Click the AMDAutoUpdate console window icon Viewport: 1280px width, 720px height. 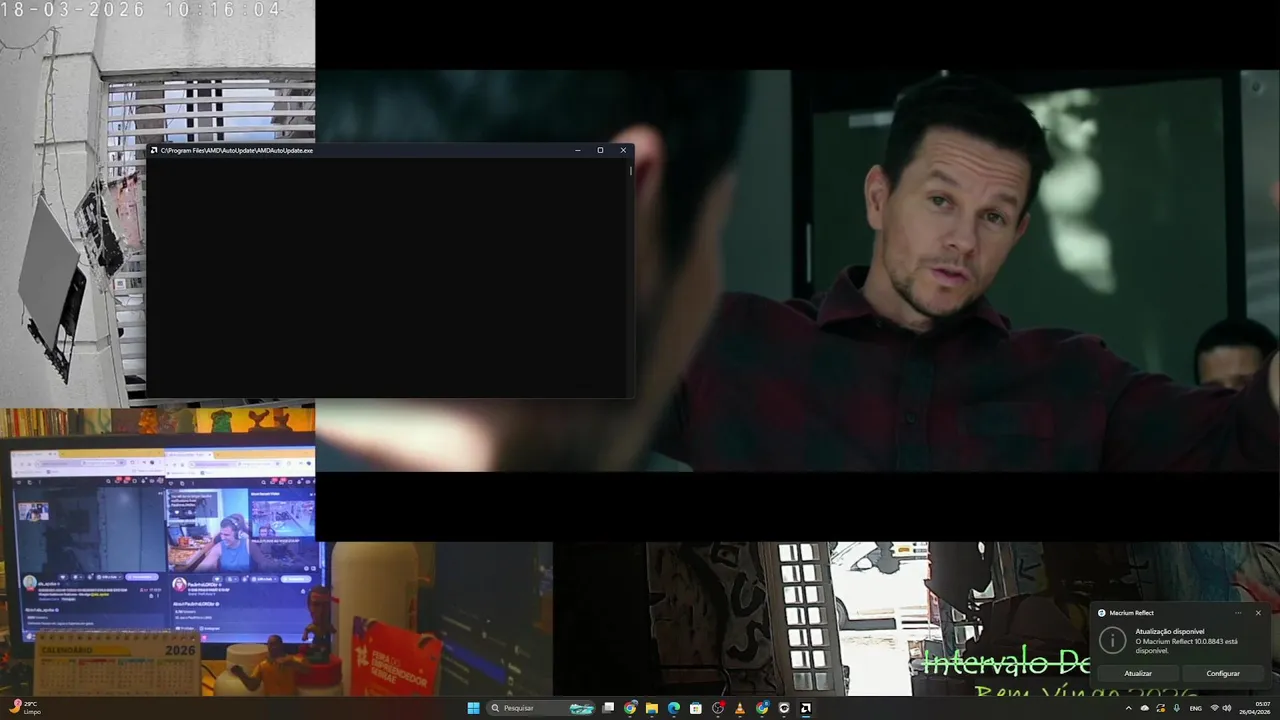[154, 150]
